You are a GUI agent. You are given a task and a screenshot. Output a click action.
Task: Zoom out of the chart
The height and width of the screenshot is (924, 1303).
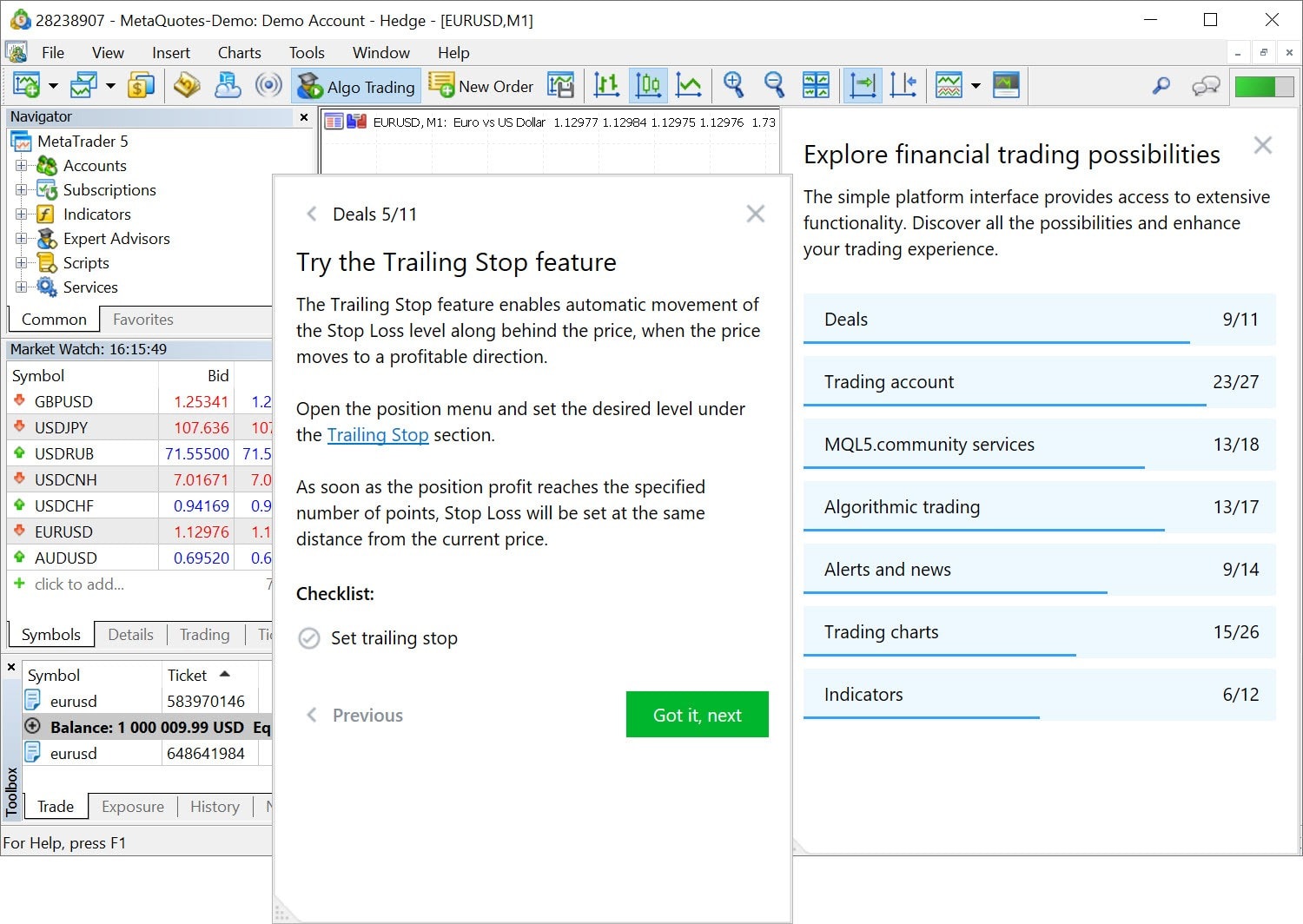coord(774,85)
